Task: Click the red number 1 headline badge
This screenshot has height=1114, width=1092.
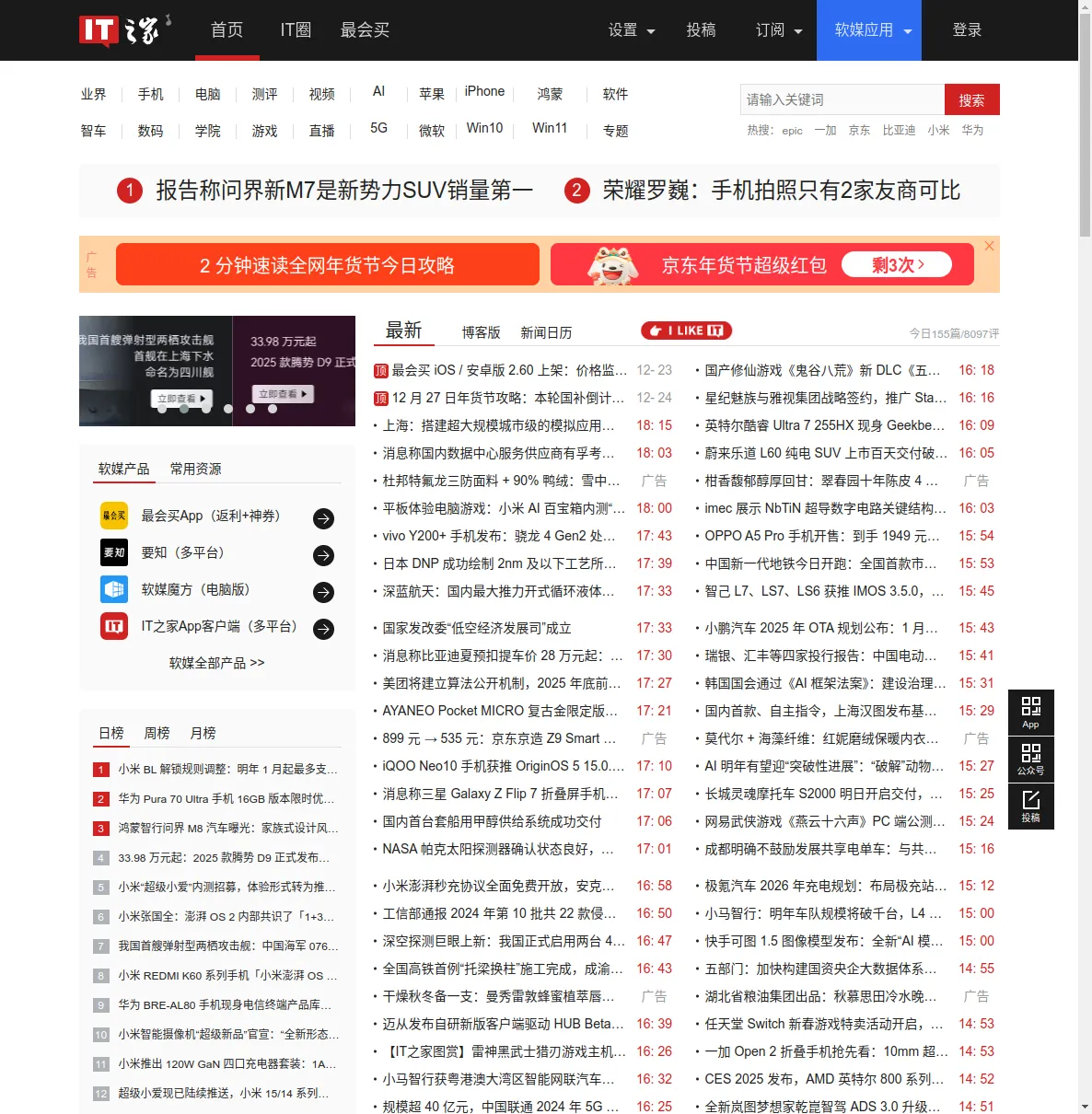Action: [x=130, y=191]
